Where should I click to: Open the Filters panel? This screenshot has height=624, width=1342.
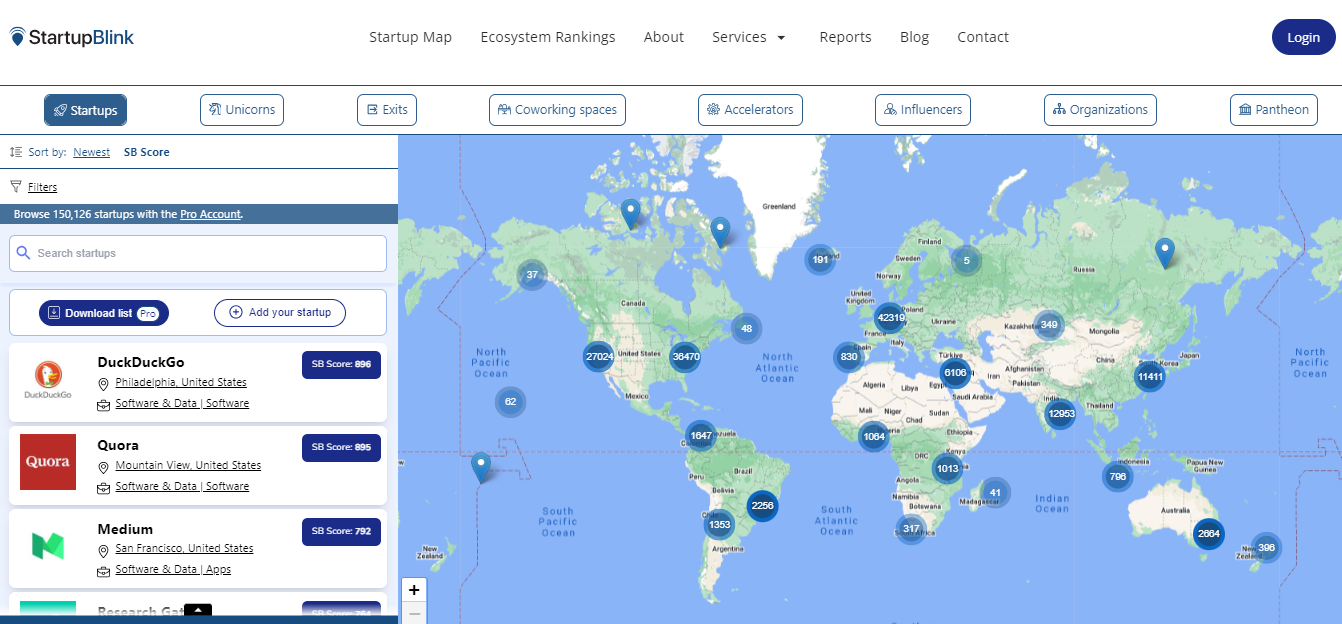pos(42,187)
